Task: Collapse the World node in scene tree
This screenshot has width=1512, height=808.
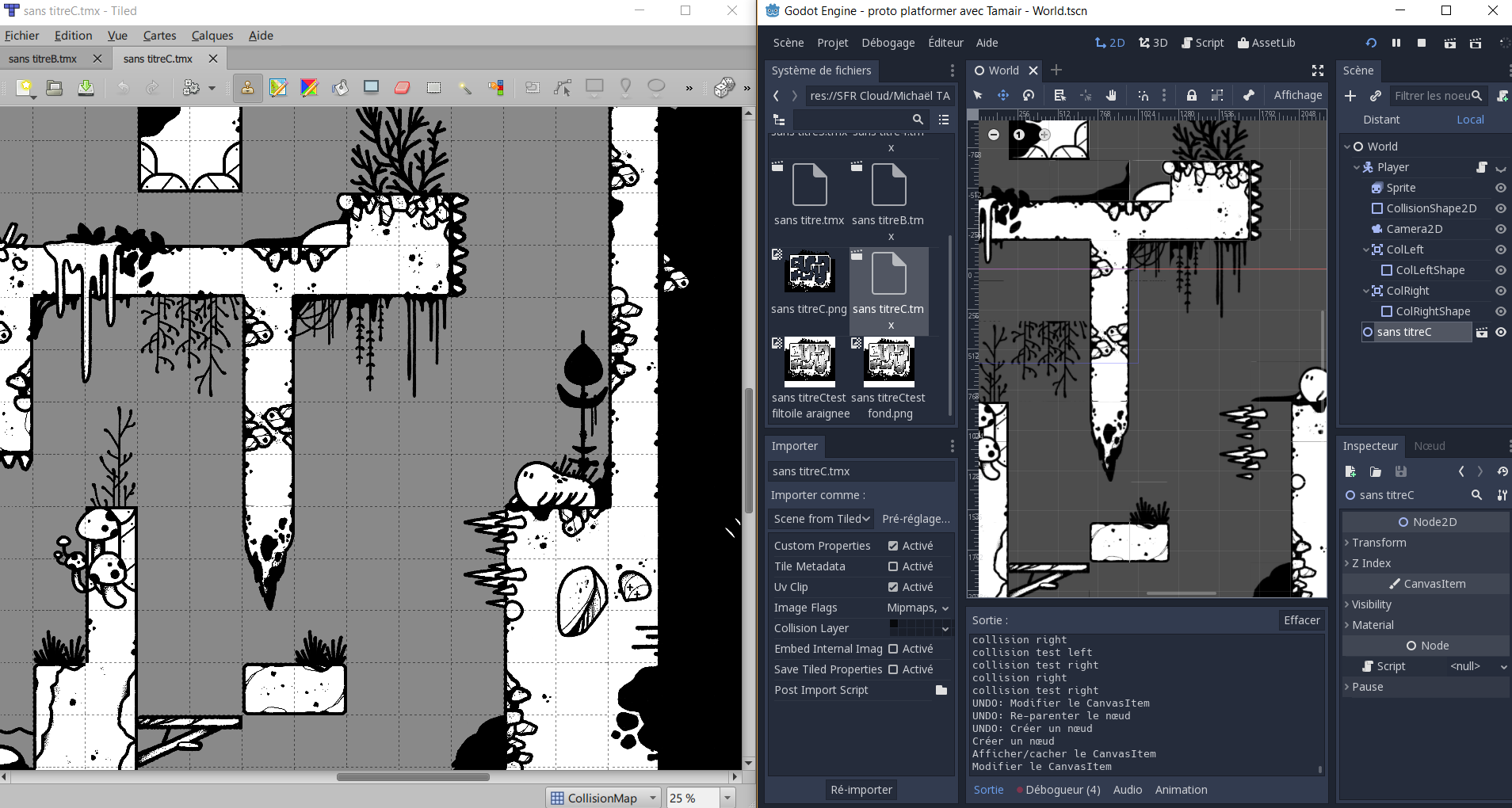Action: [x=1347, y=147]
